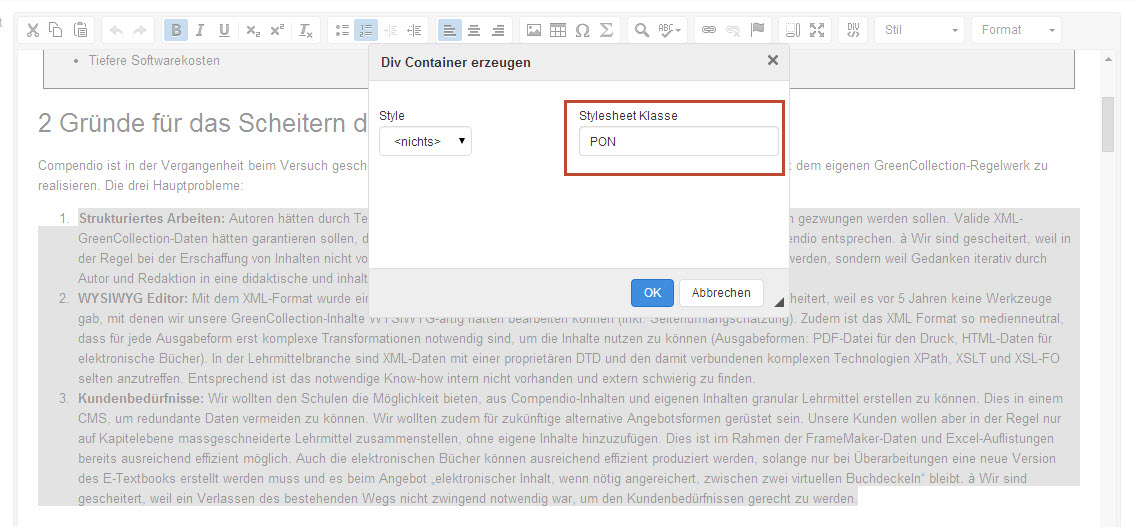1143x527 pixels.
Task: Expand the Style <nichts> select box
Action: pos(425,142)
